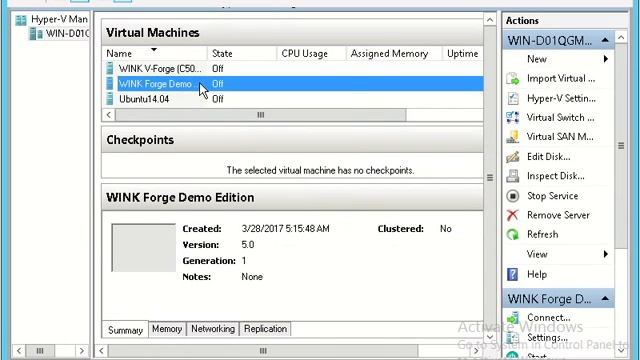Image resolution: width=640 pixels, height=360 pixels.
Task: Click the Virtual Switch Manager icon
Action: 513,118
